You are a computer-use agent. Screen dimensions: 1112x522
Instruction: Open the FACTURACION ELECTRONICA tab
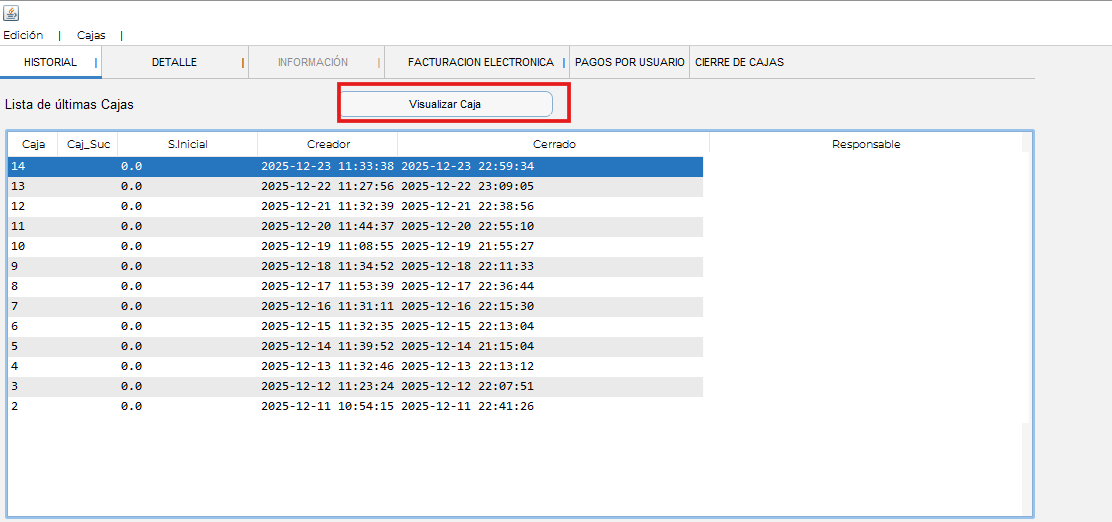tap(480, 62)
